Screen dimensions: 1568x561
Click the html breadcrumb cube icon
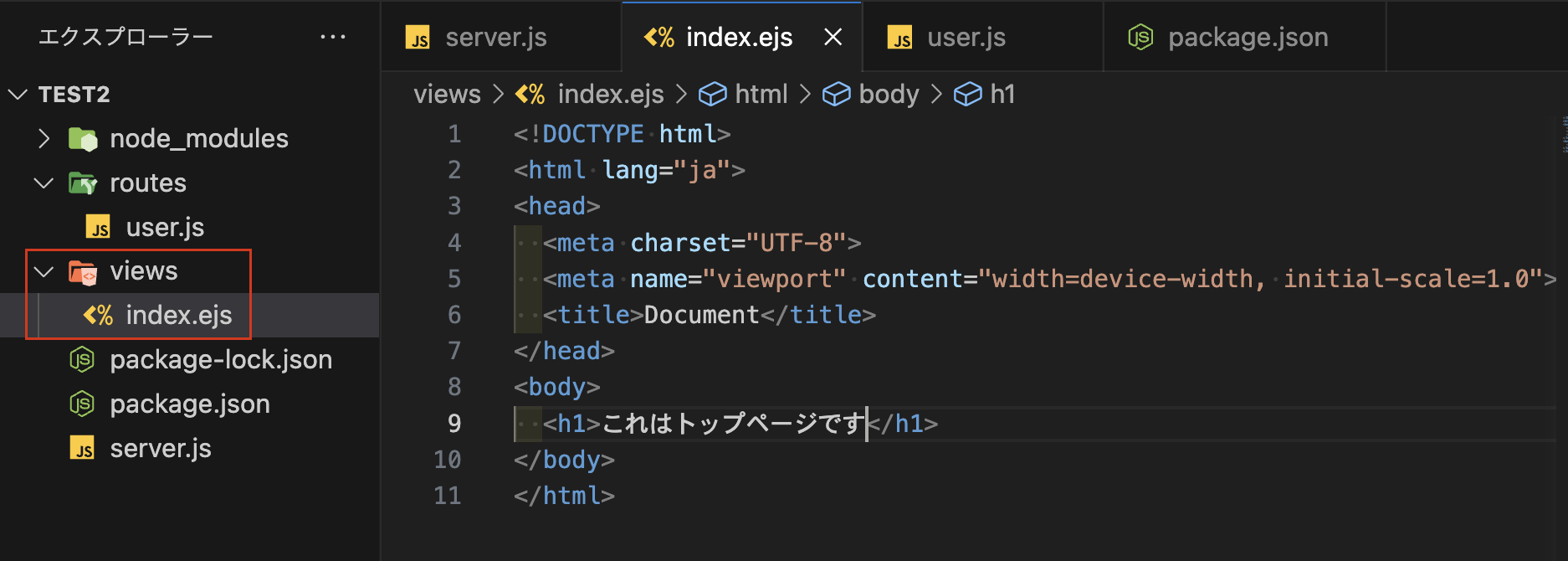pyautogui.click(x=712, y=95)
